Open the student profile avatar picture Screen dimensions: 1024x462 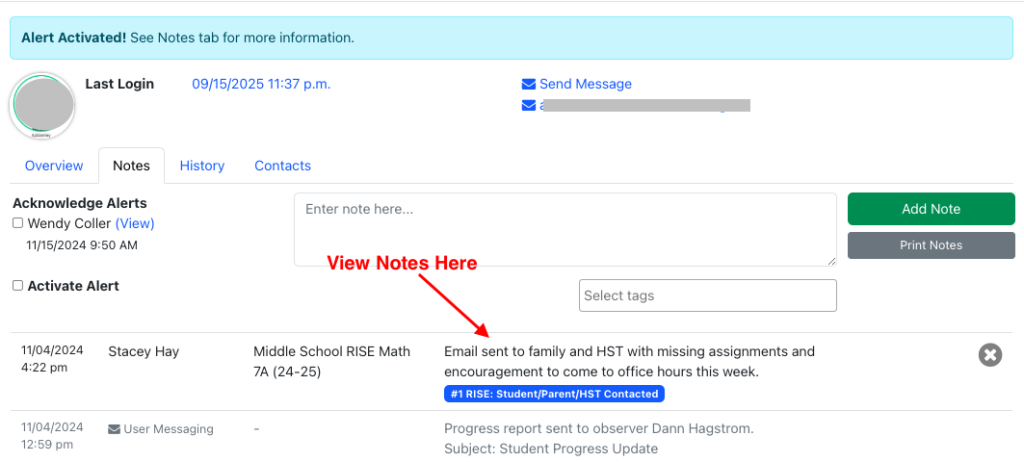tap(42, 105)
